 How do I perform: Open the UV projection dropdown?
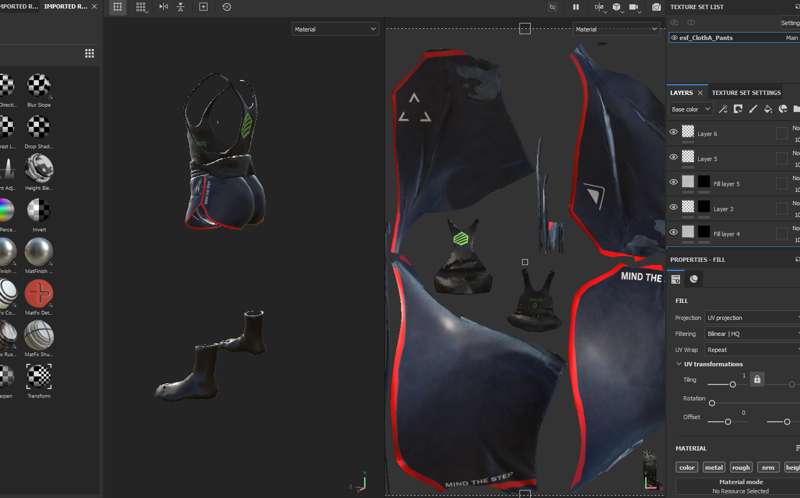tap(752, 318)
